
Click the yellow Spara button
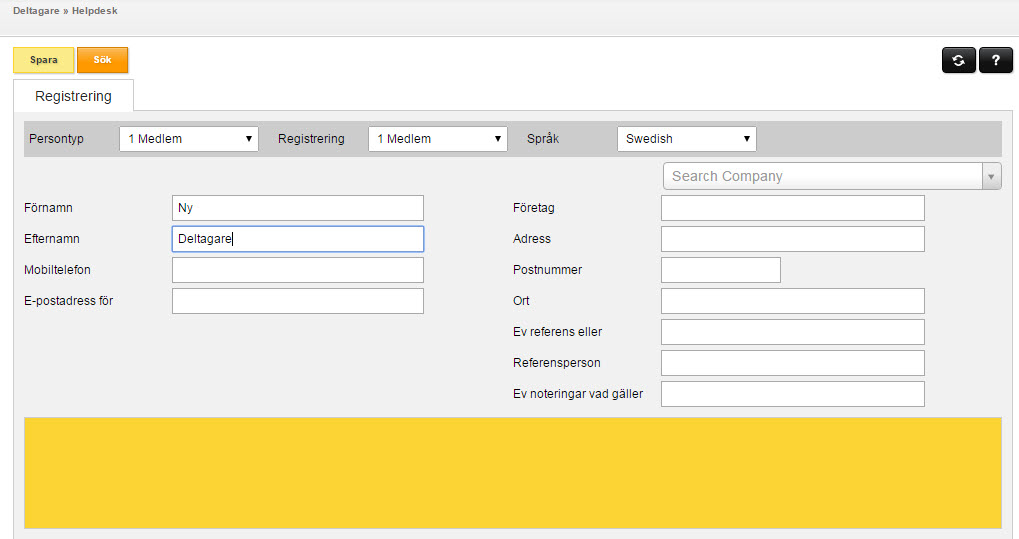point(44,60)
